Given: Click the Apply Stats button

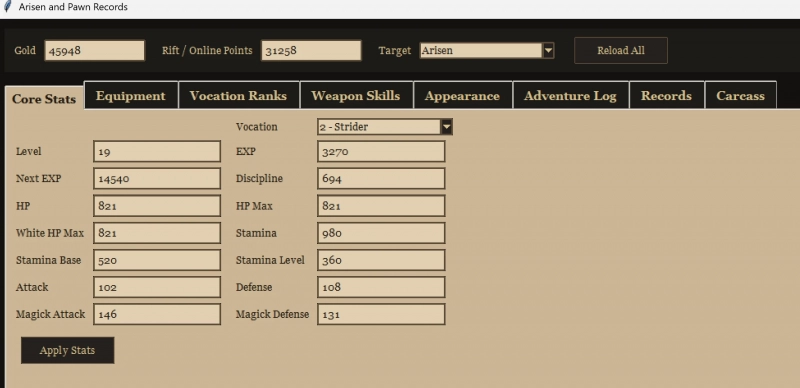Looking at the screenshot, I should click(67, 350).
